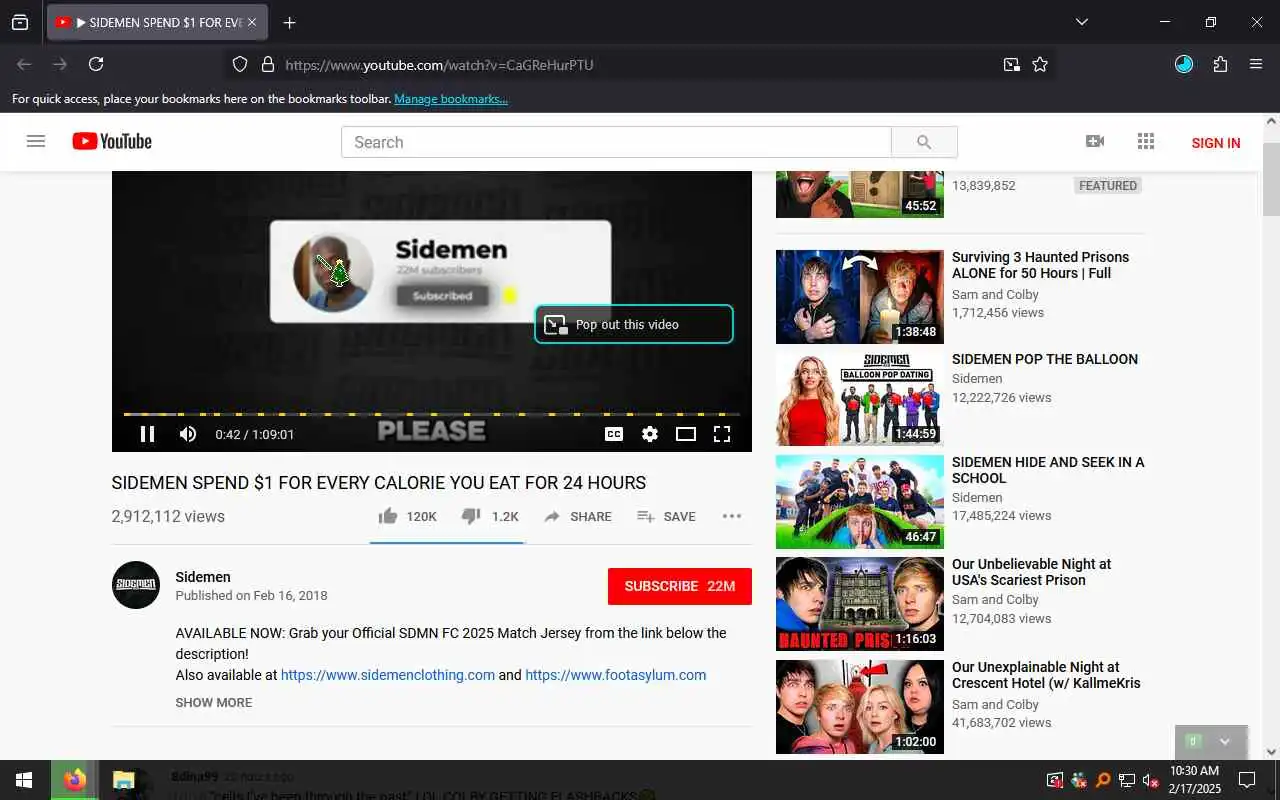
Task: Click Sam and Colby under Surviving 3 Haunted Prisons
Action: (x=995, y=294)
